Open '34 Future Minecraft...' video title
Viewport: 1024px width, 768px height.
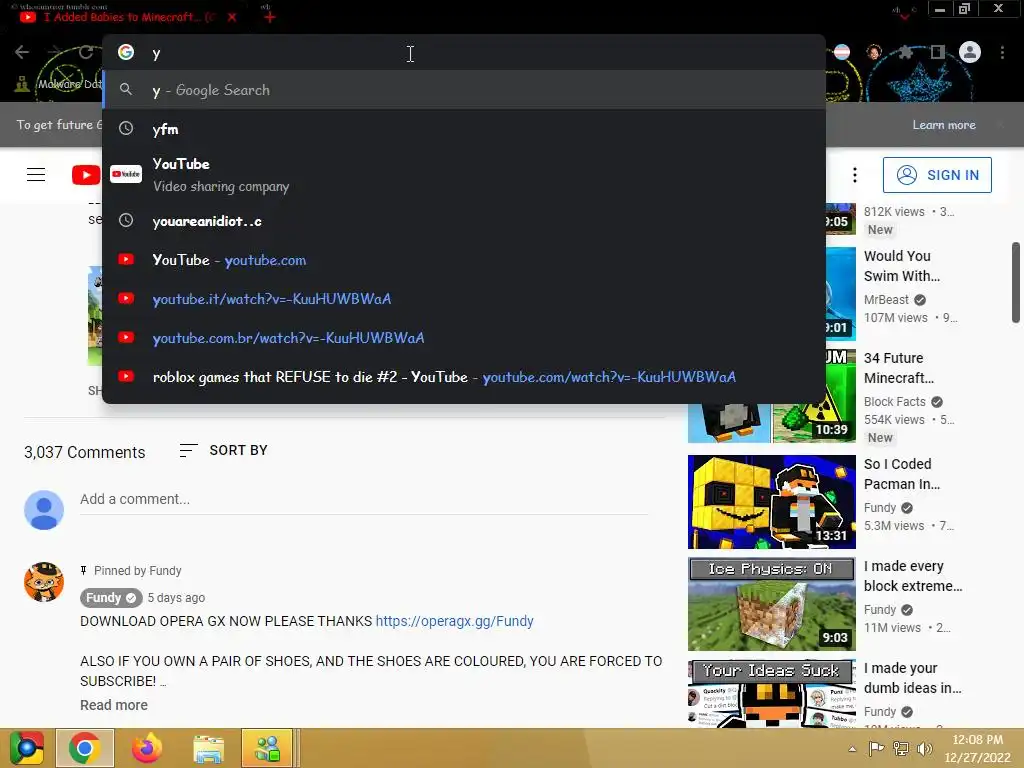899,368
